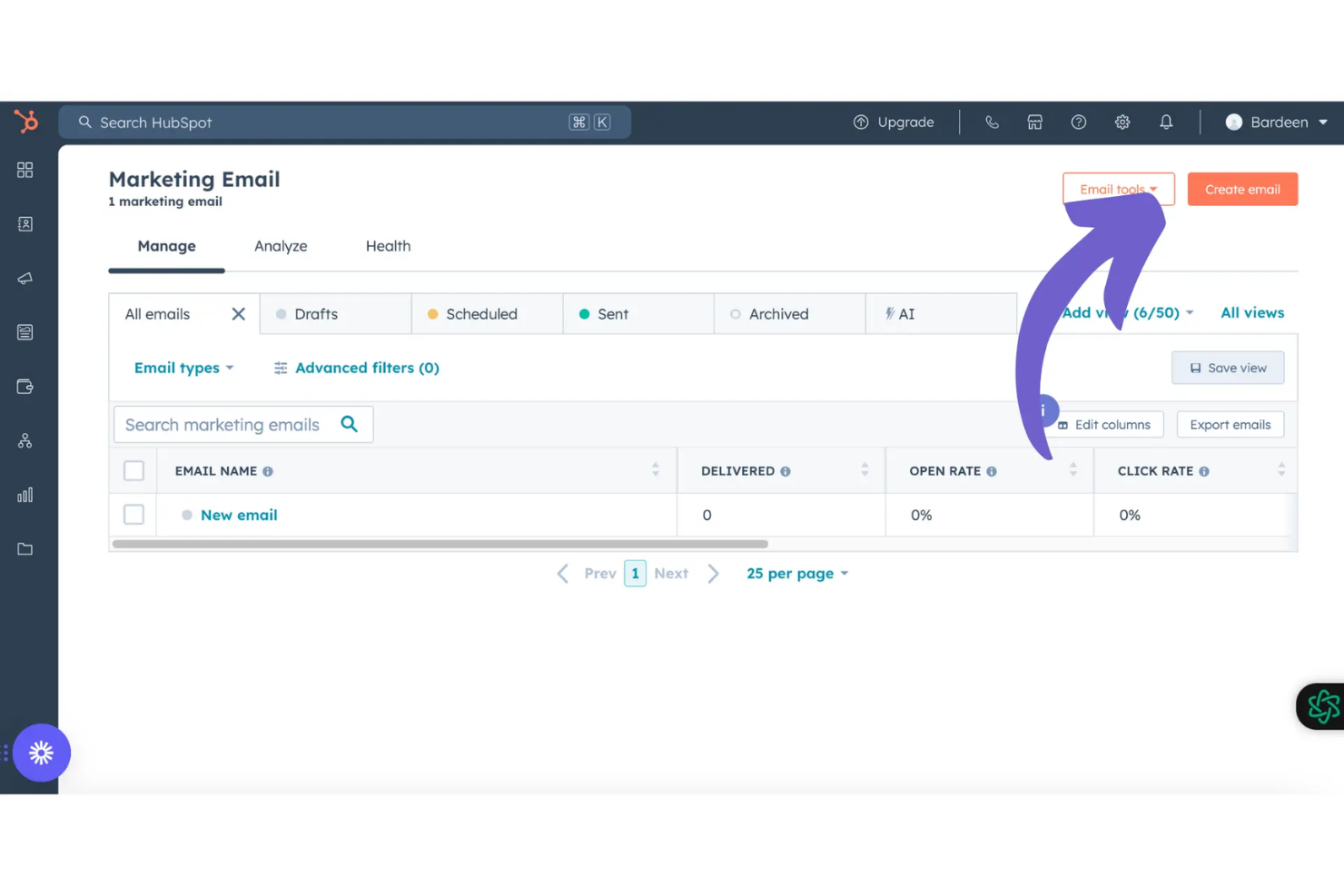Screen dimensions: 1344x896
Task: Click the Create email button
Action: pos(1242,189)
